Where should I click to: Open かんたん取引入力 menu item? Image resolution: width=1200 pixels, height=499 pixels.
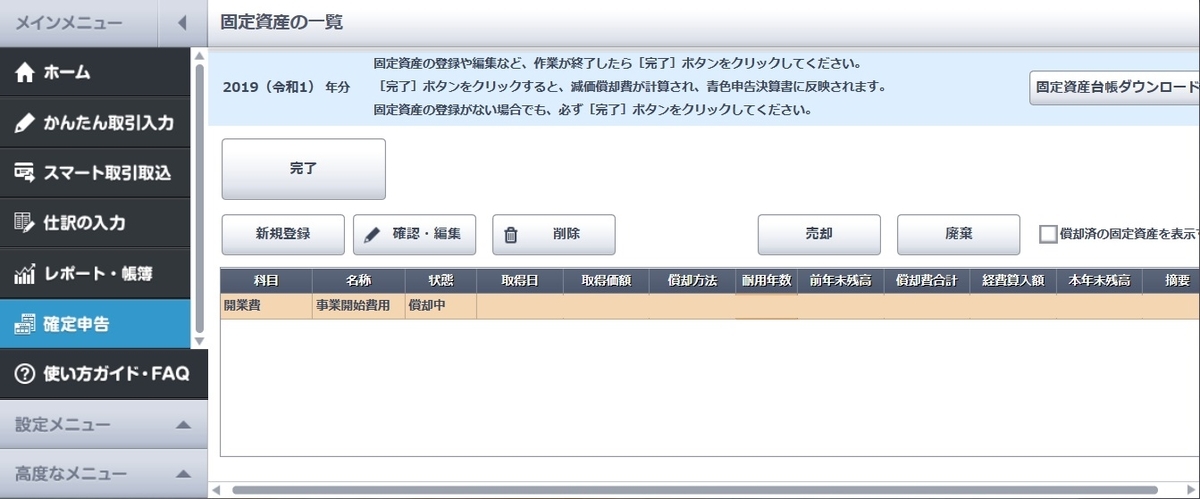(x=95, y=123)
